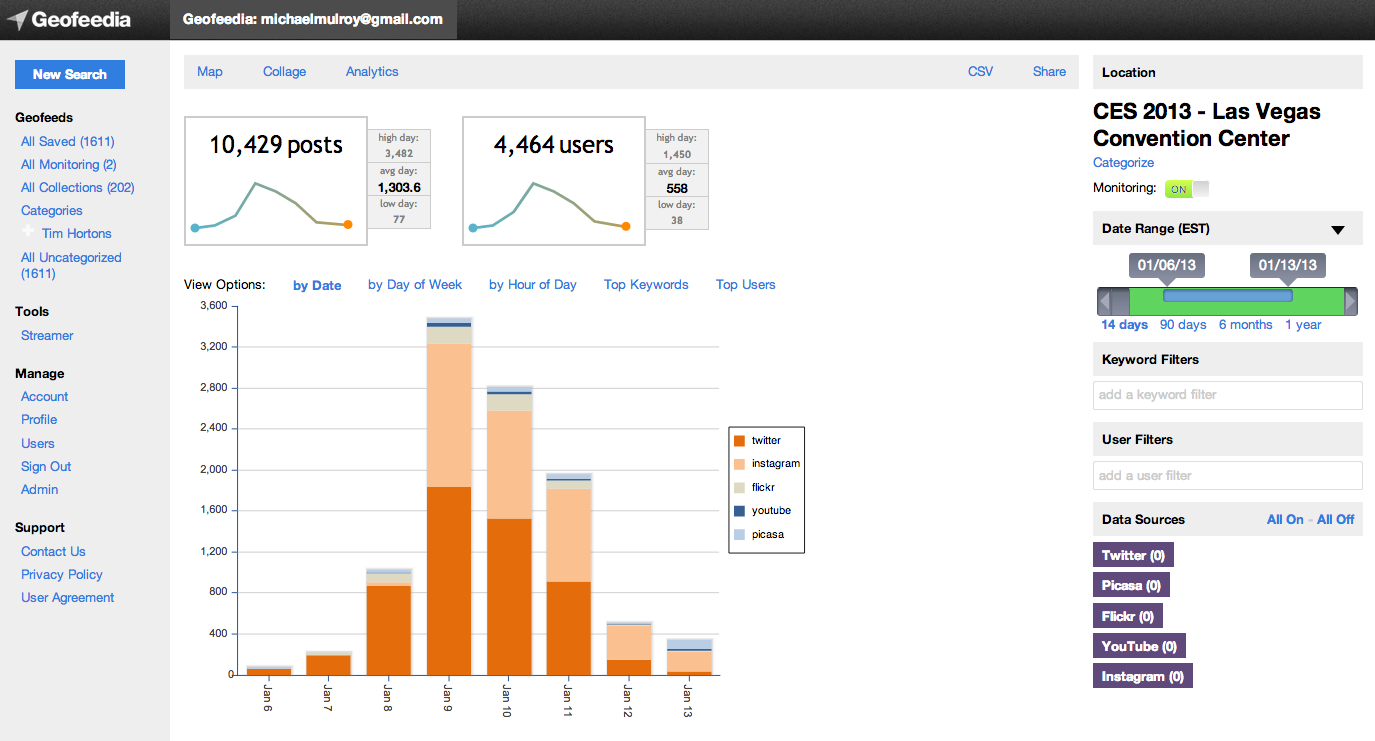The image size is (1375, 741).
Task: Click the Geofeedia arrow logo
Action: (x=17, y=19)
